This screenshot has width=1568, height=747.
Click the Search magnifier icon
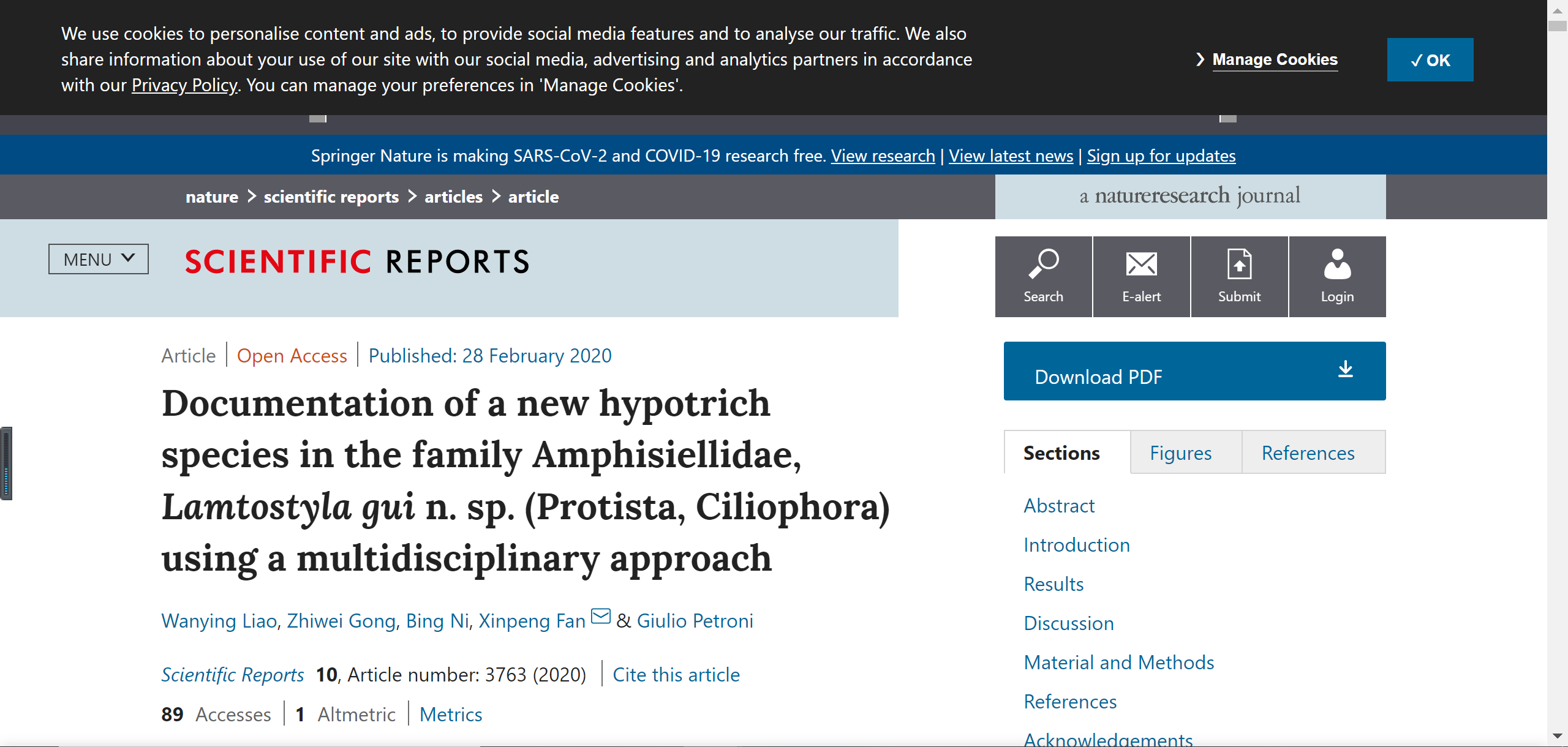(x=1043, y=265)
